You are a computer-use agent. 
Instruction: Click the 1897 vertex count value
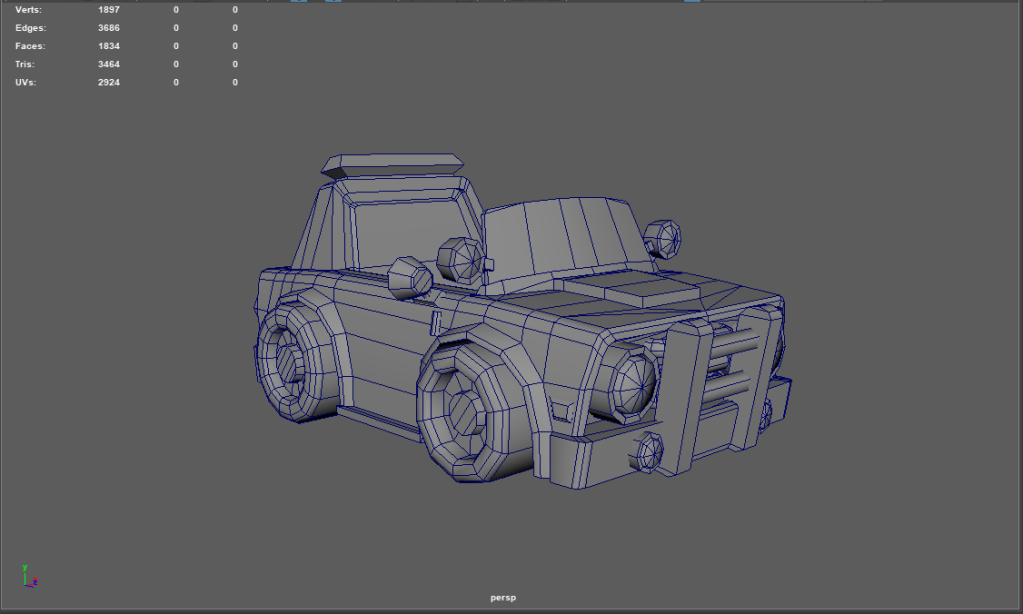click(x=108, y=10)
